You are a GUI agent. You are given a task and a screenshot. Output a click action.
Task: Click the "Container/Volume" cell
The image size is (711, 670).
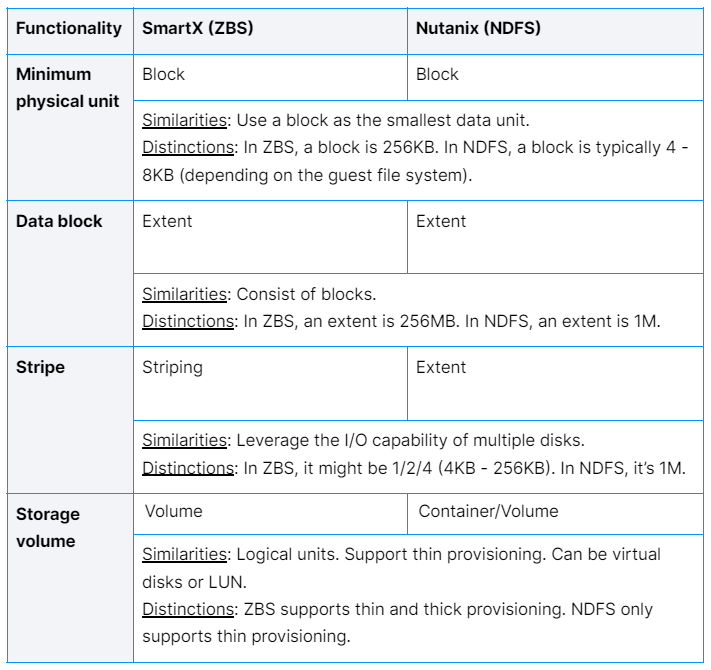click(488, 511)
